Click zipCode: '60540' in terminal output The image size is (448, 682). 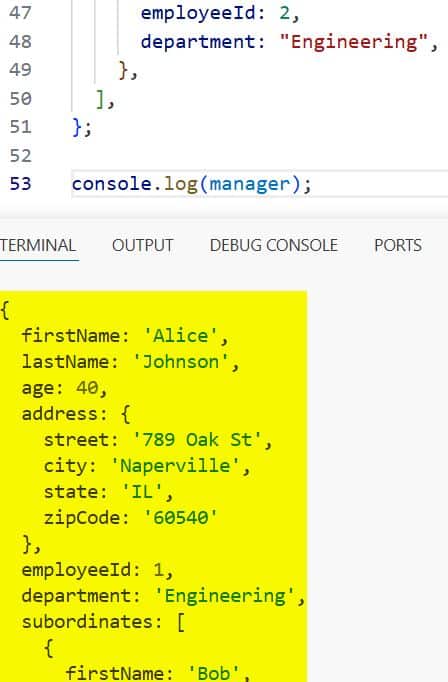click(x=131, y=518)
